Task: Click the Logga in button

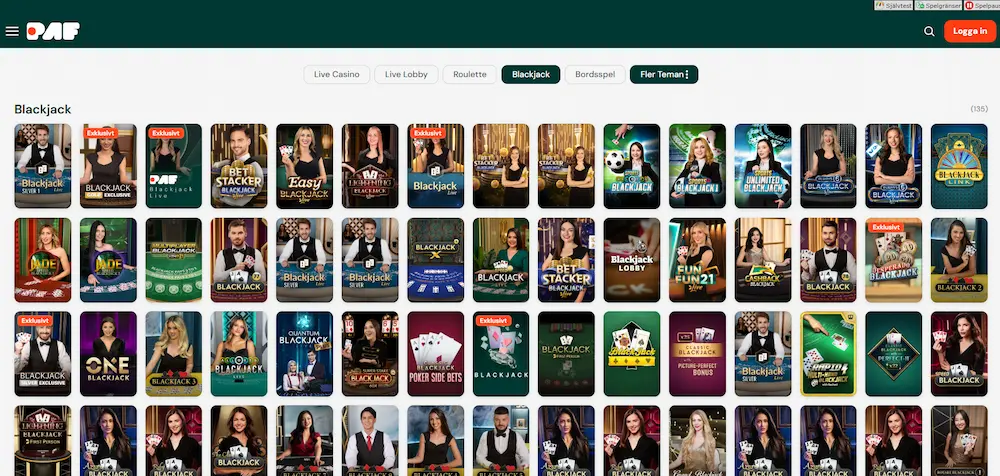Action: pyautogui.click(x=969, y=31)
